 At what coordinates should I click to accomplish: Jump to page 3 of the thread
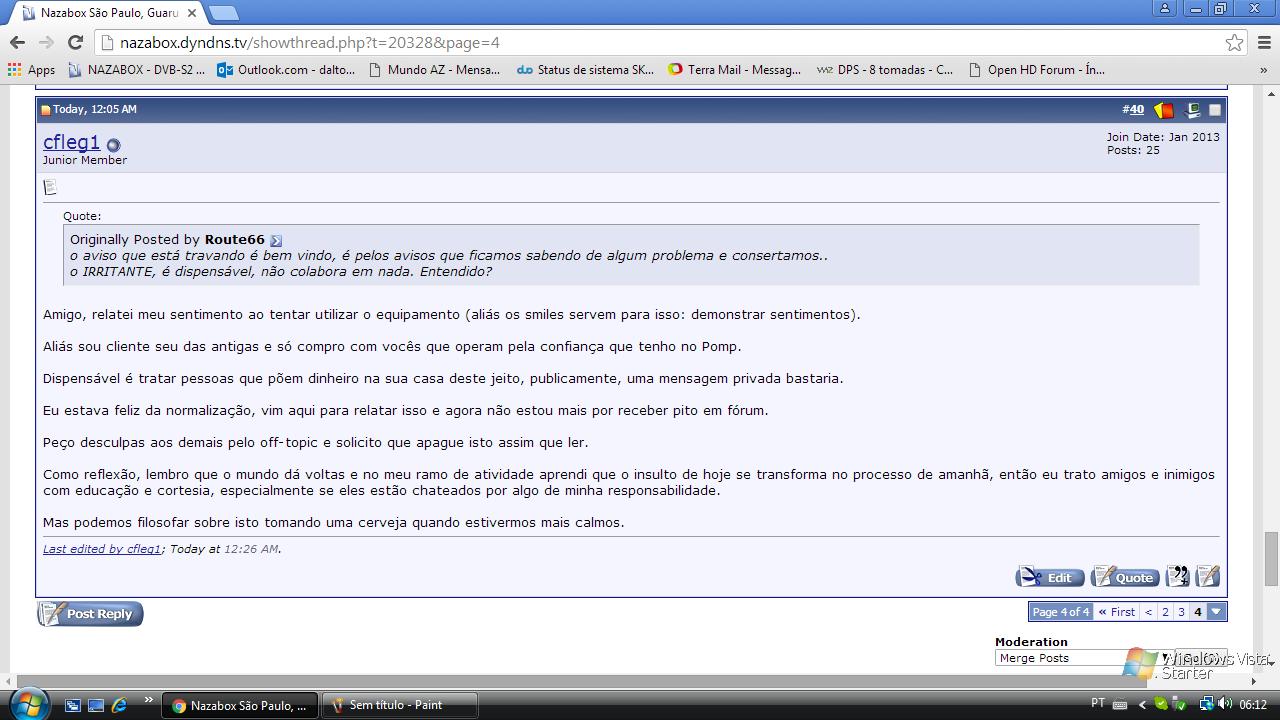coord(1181,612)
